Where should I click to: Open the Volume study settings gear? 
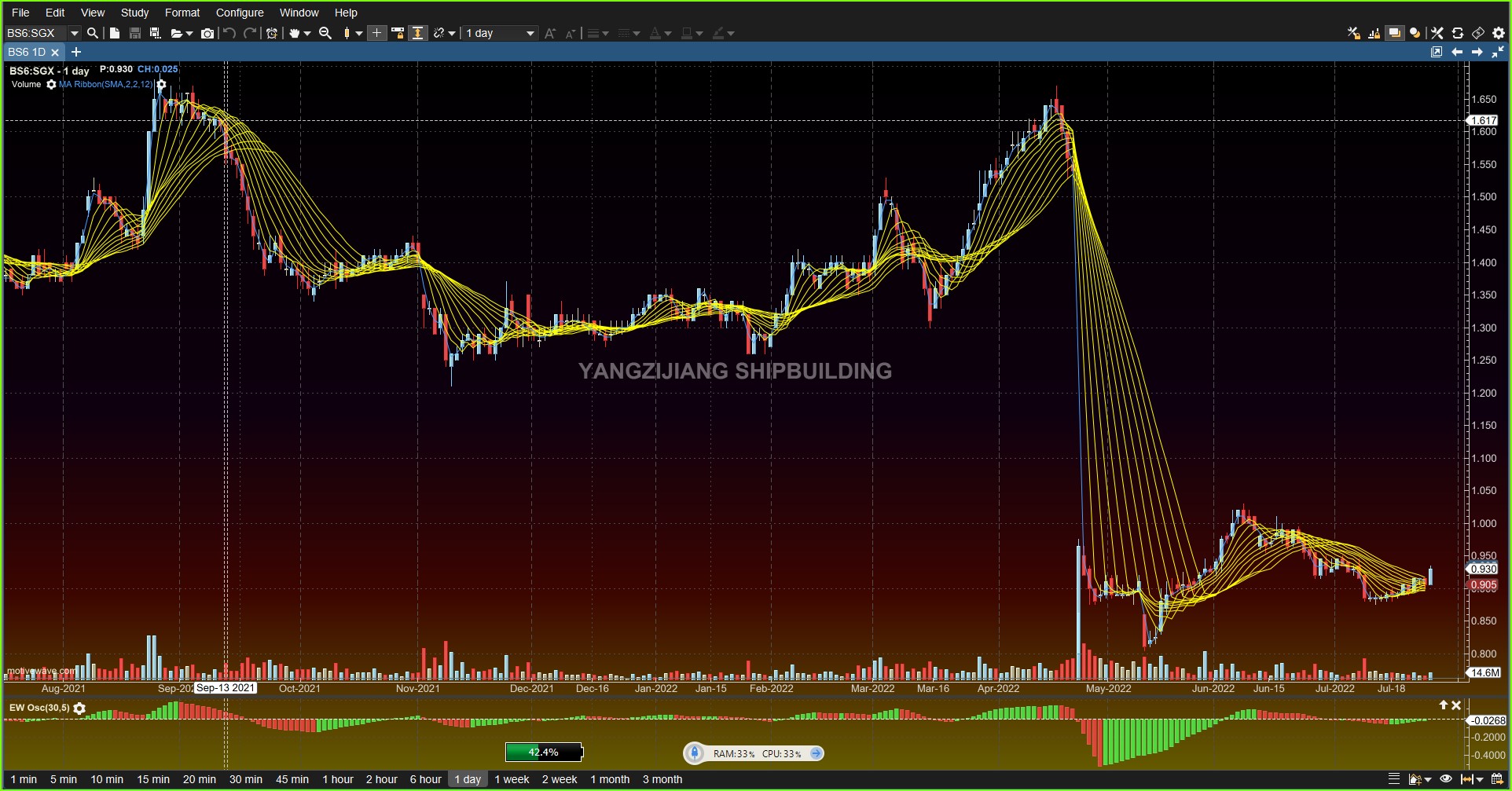[51, 84]
